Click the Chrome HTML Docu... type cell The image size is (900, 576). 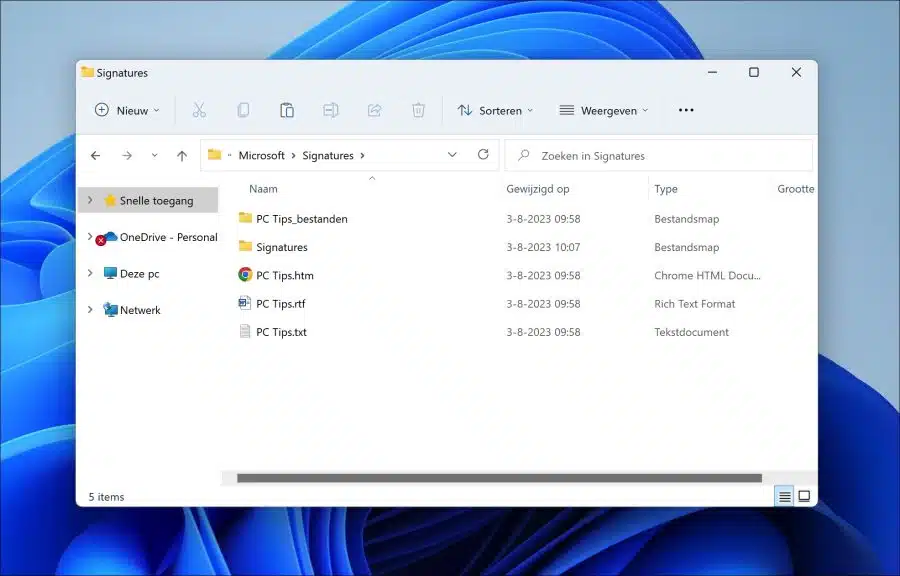pos(707,275)
